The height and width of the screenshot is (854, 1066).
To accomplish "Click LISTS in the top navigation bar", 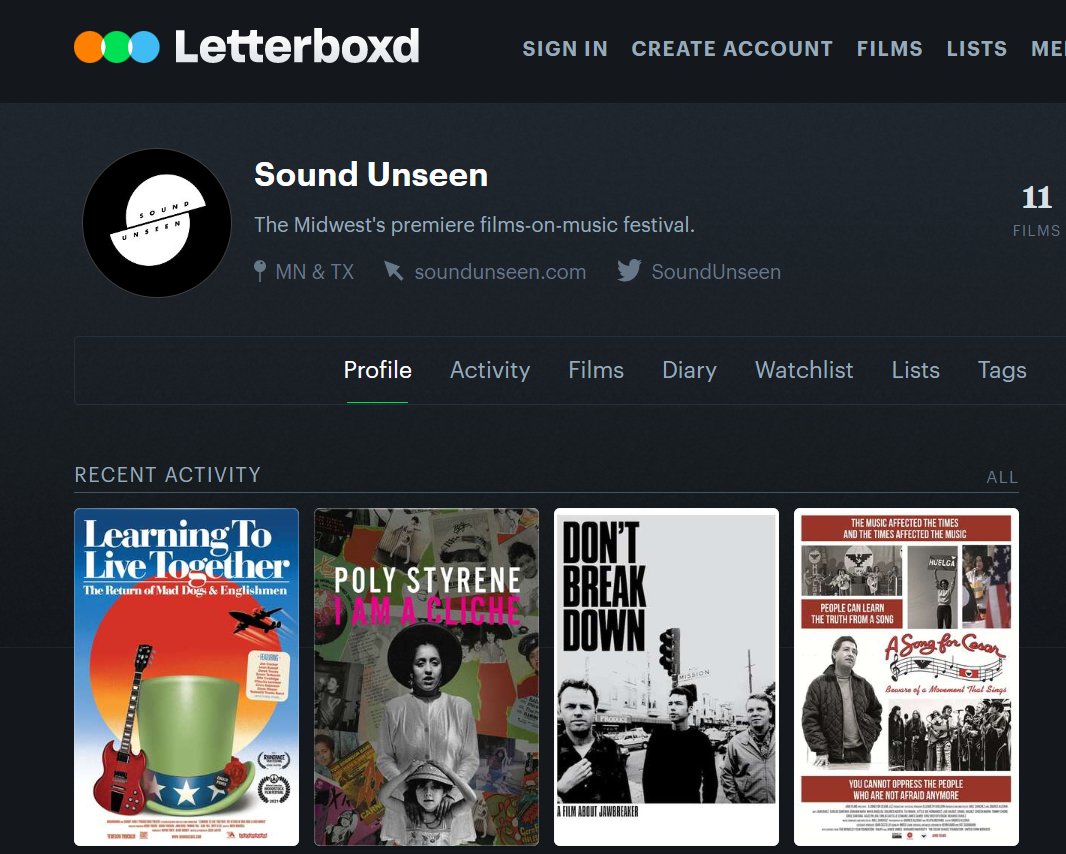I will coord(976,48).
